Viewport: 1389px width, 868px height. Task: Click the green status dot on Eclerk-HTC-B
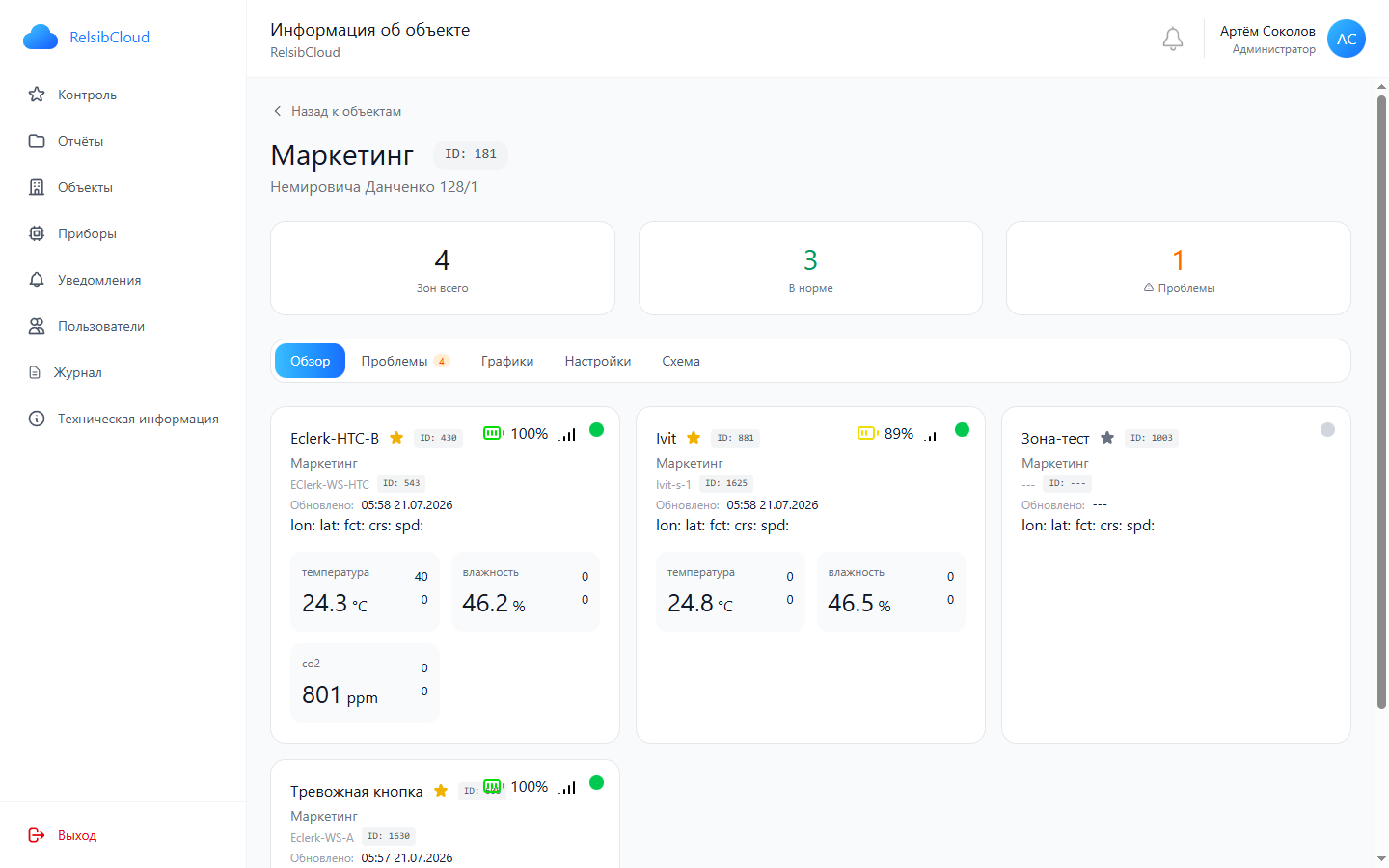point(597,430)
